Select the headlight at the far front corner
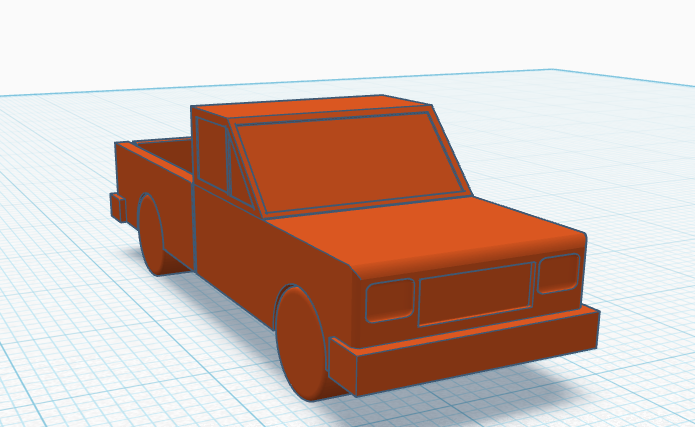The height and width of the screenshot is (427, 695). tap(558, 273)
